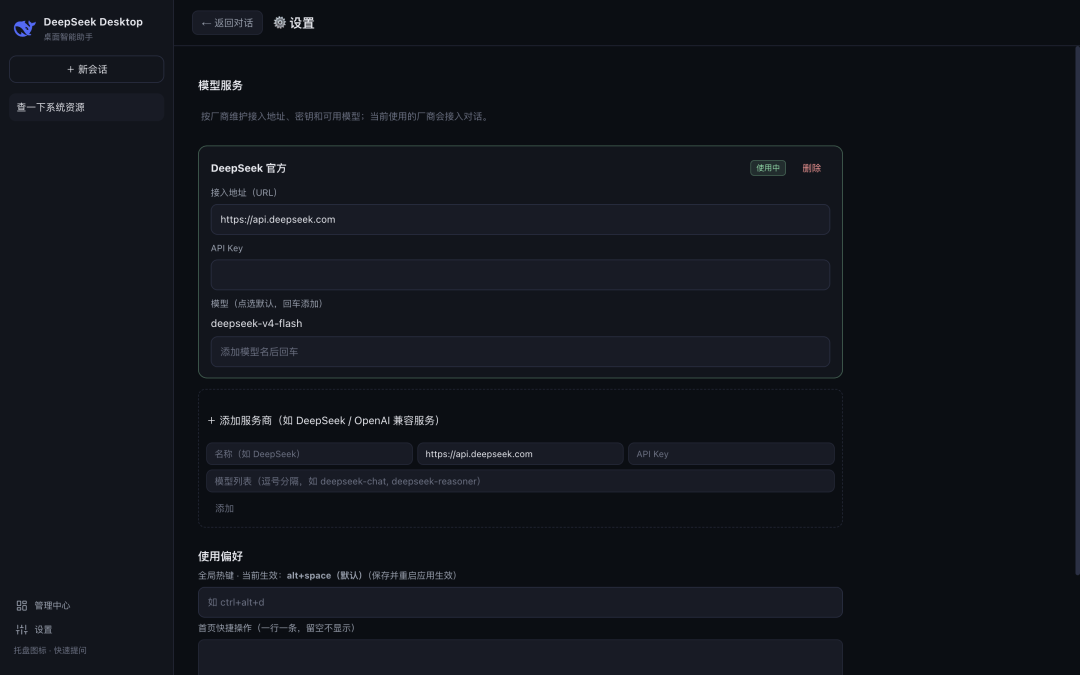Click the 使用中 status badge
The image size is (1080, 675).
point(768,168)
